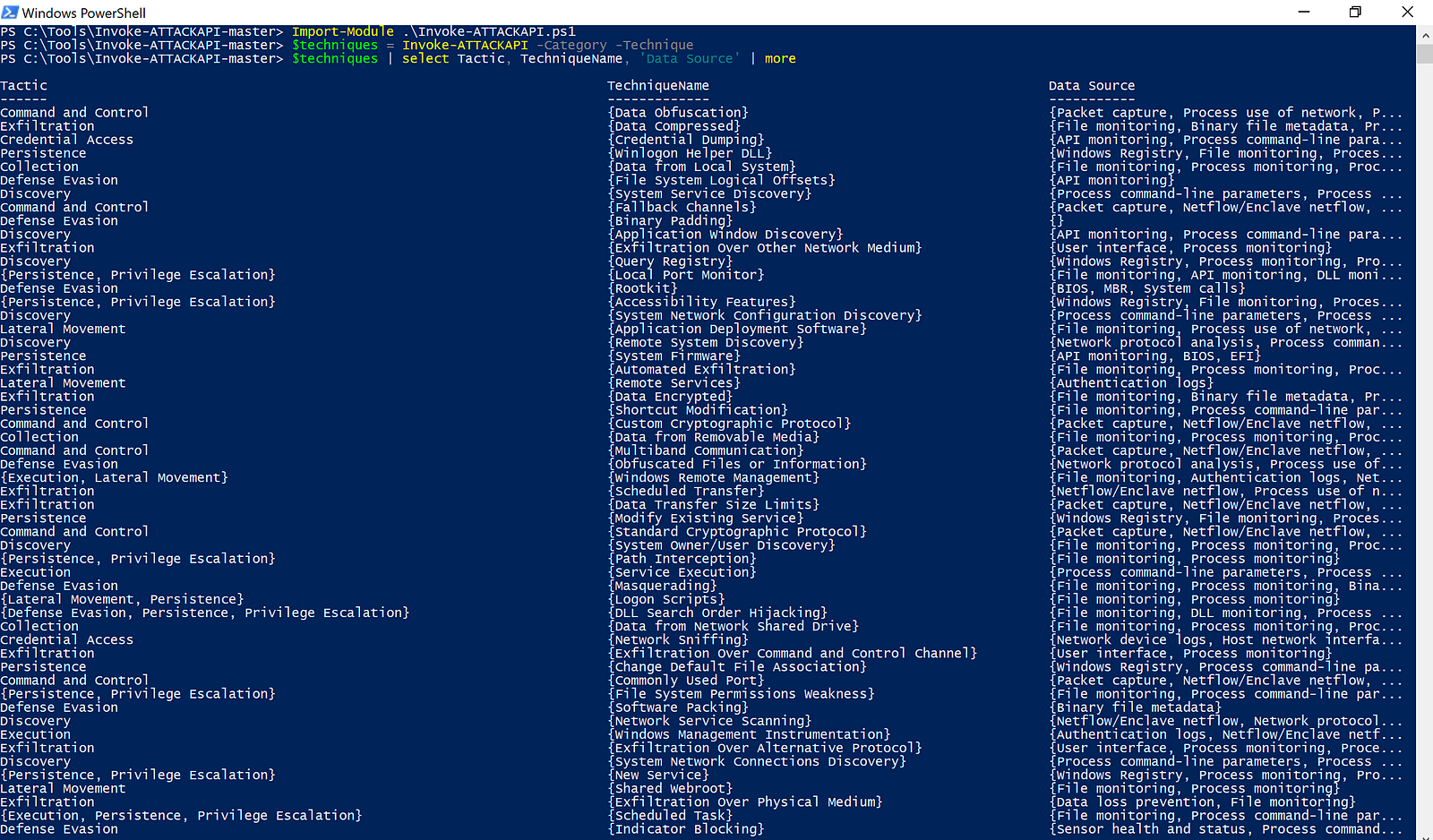Click the '{Query Registry}' technique entry
Image resolution: width=1433 pixels, height=840 pixels.
[670, 261]
